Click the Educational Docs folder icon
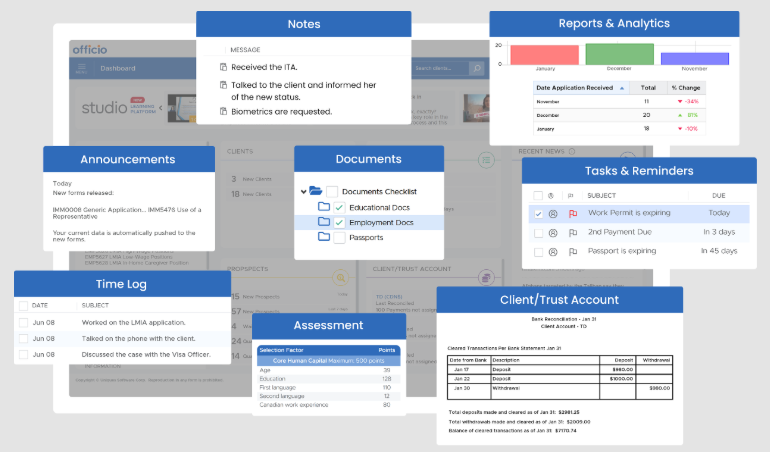770x452 pixels. [x=324, y=206]
